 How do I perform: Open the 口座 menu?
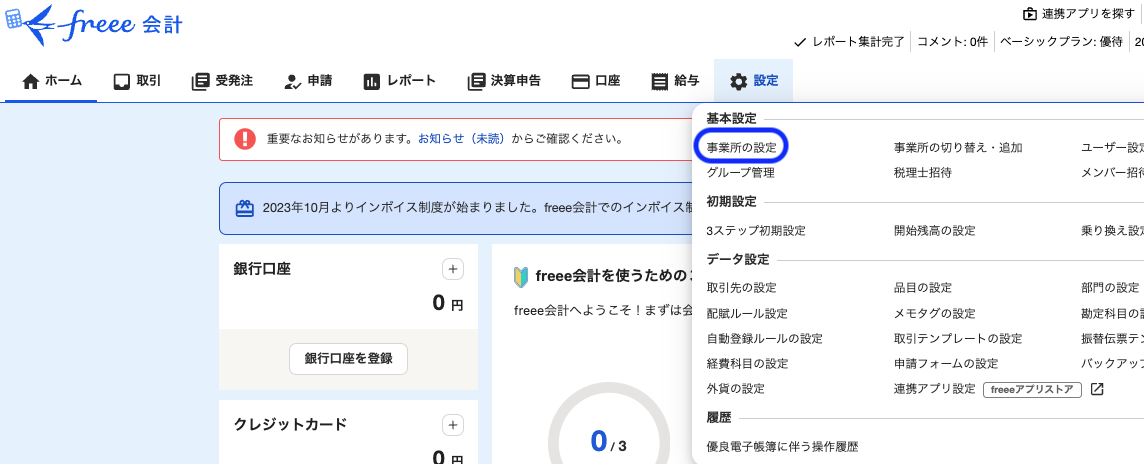(595, 81)
